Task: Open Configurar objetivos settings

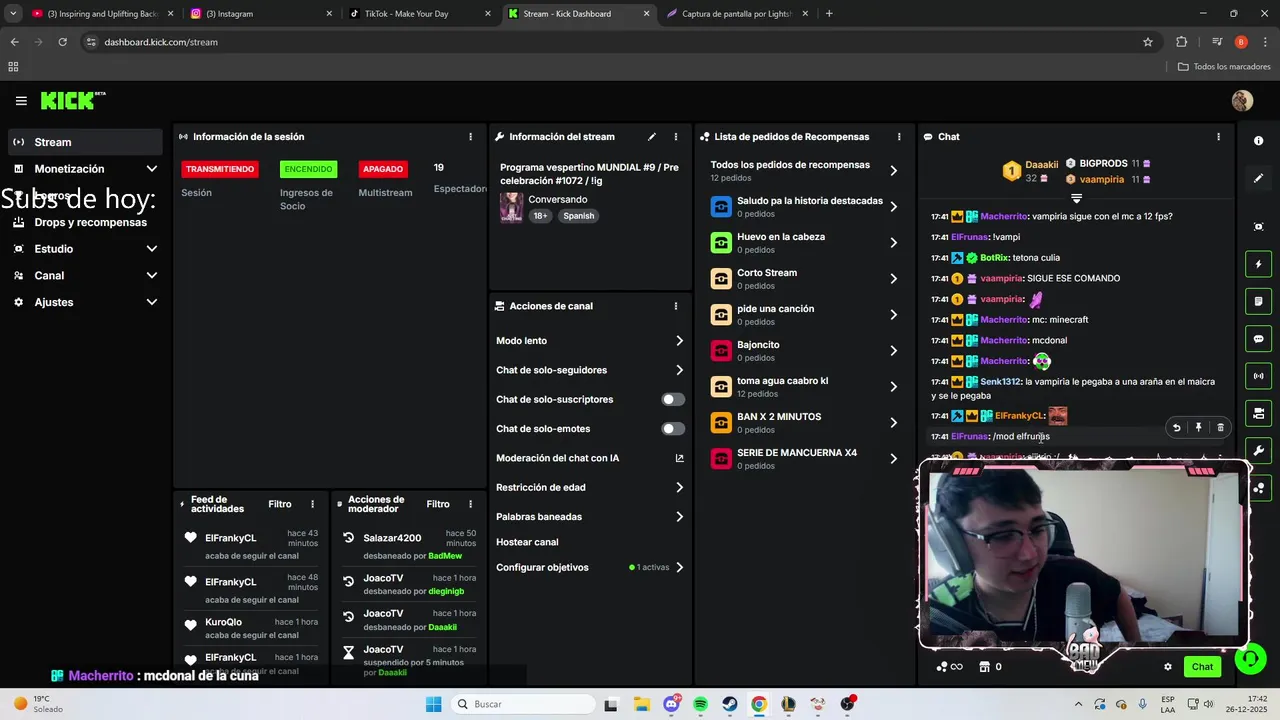Action: click(590, 567)
